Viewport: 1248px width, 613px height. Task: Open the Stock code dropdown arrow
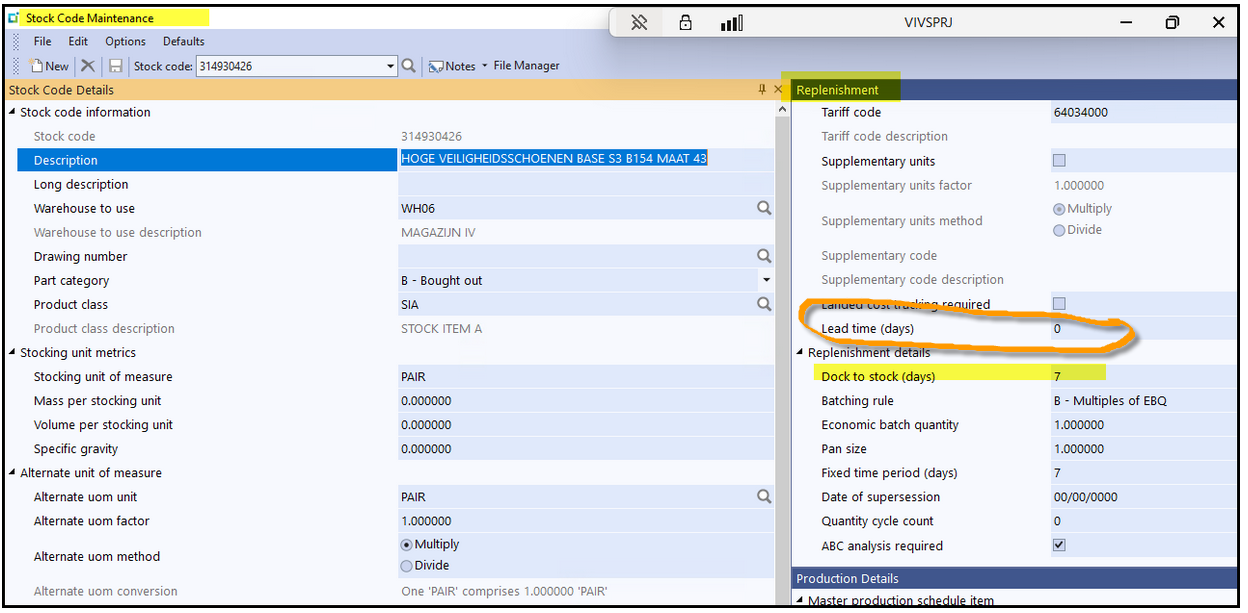click(391, 66)
